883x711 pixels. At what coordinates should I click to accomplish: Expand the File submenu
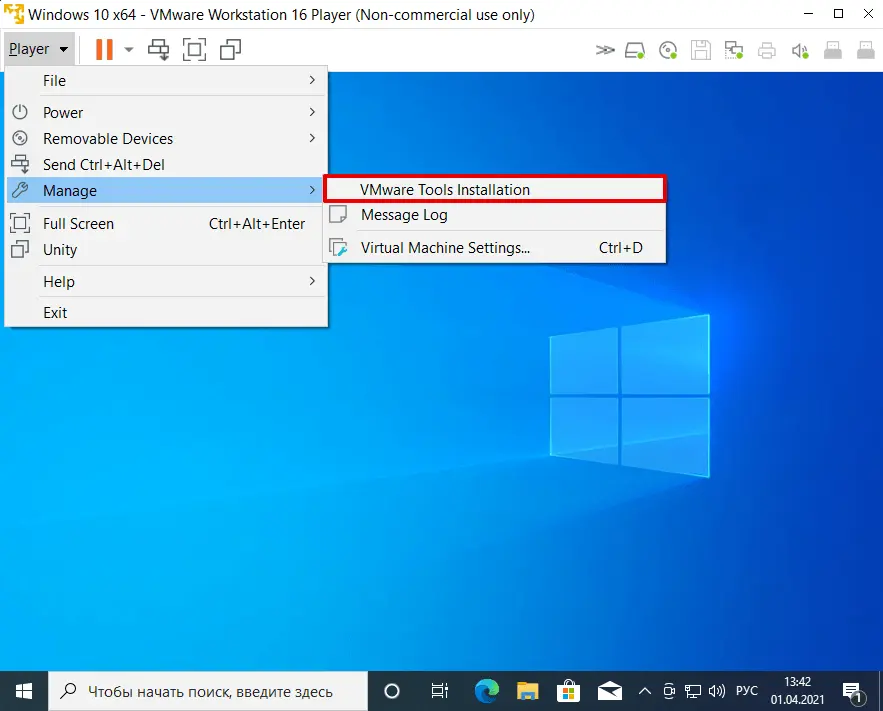167,81
